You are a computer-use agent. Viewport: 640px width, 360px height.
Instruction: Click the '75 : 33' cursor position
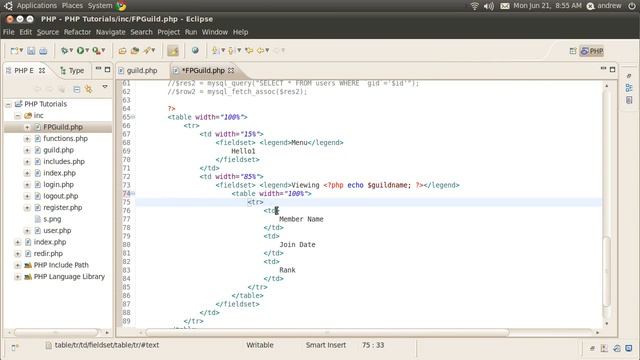coord(373,345)
